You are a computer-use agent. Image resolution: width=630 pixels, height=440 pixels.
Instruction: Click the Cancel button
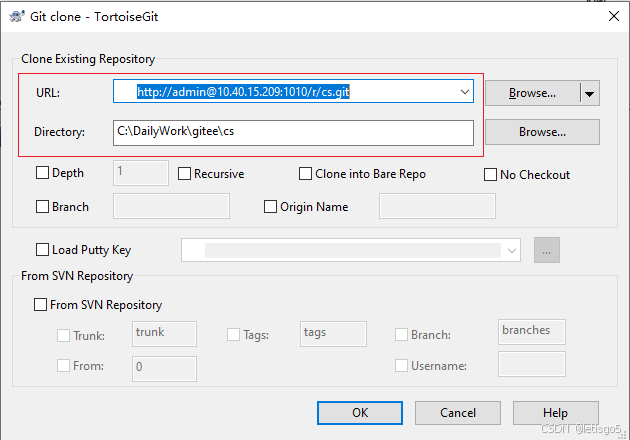[458, 413]
